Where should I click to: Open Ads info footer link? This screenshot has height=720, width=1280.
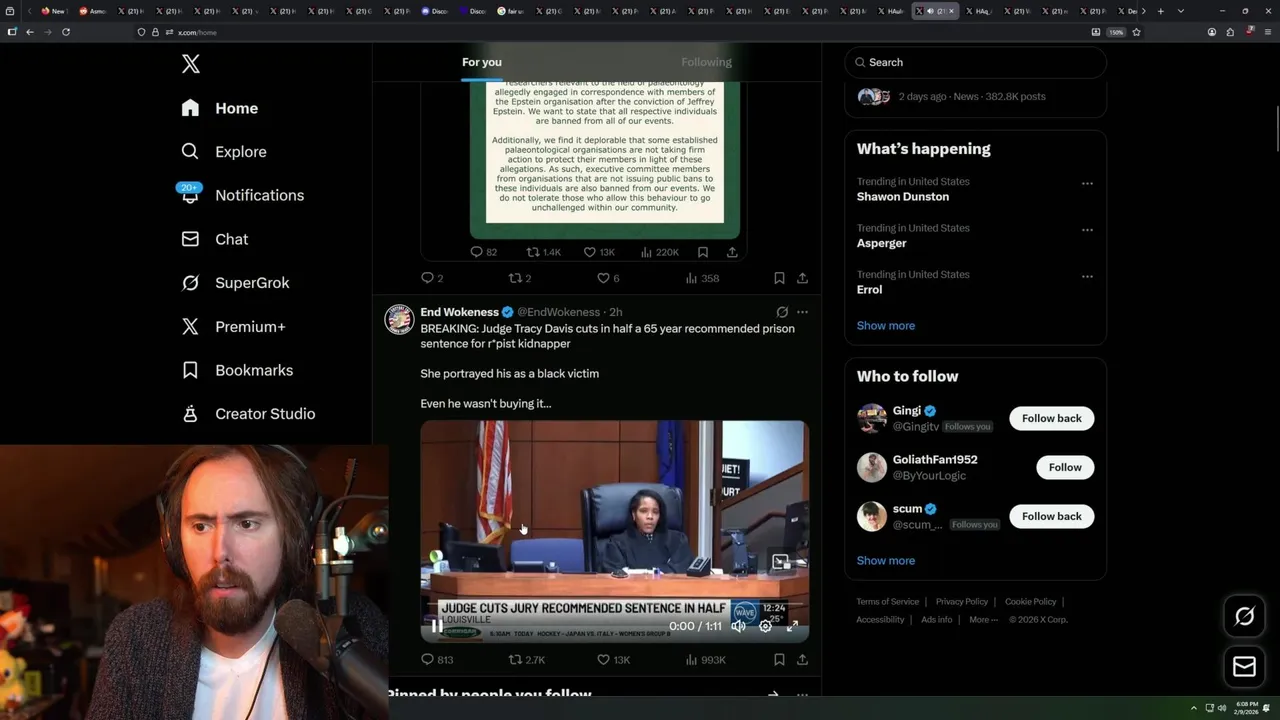click(937, 619)
